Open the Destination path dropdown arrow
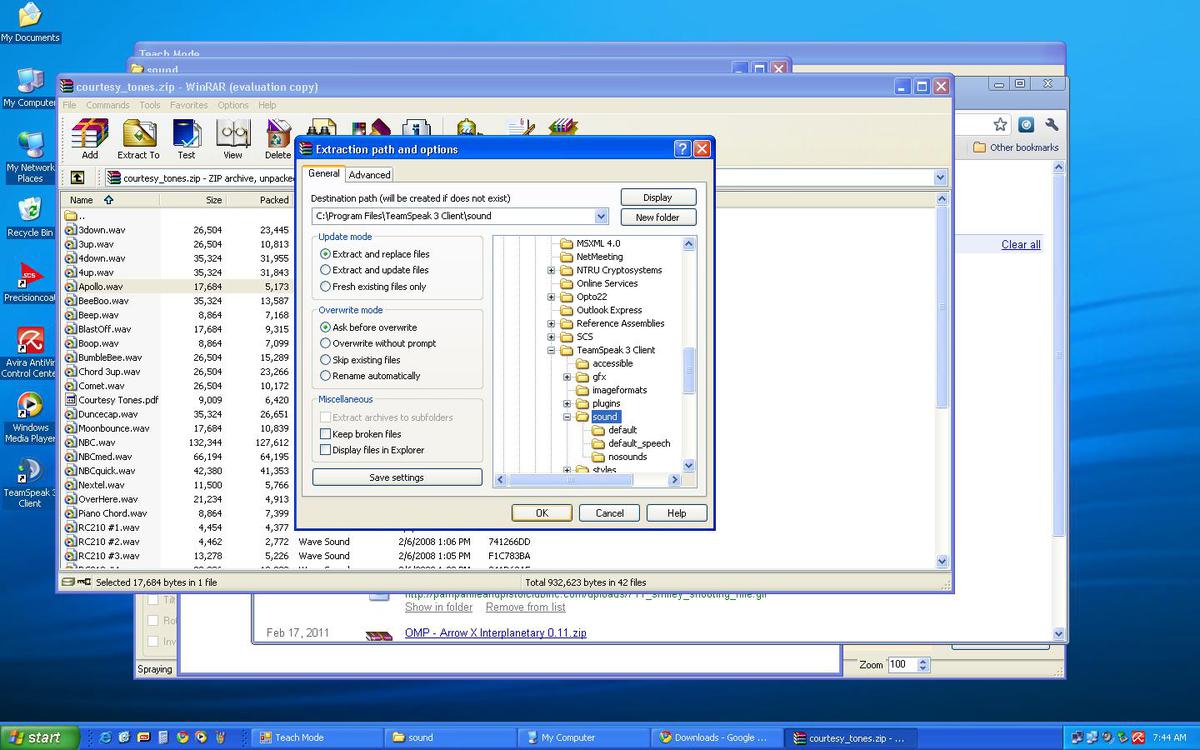 click(601, 216)
